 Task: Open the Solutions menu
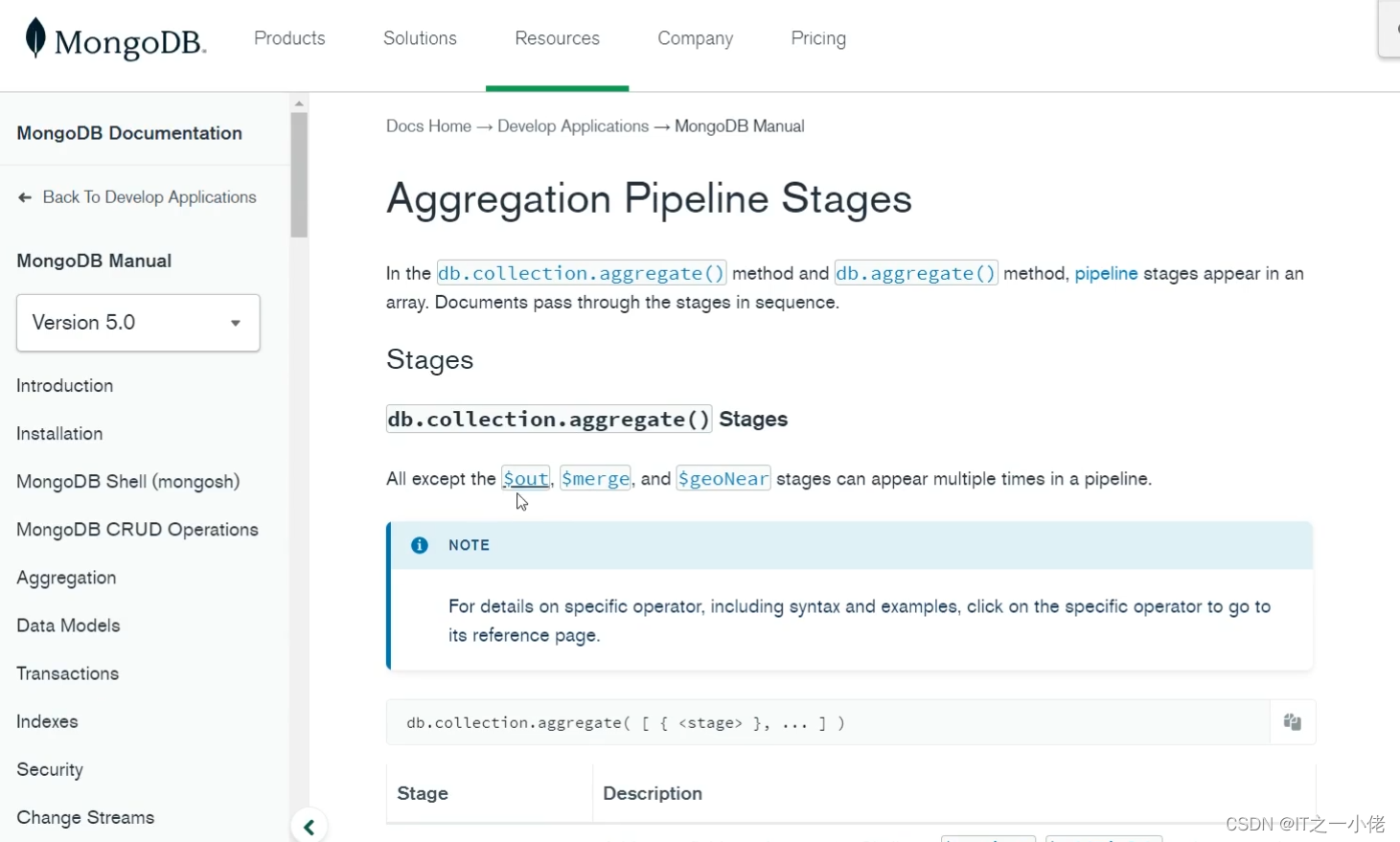pos(420,38)
